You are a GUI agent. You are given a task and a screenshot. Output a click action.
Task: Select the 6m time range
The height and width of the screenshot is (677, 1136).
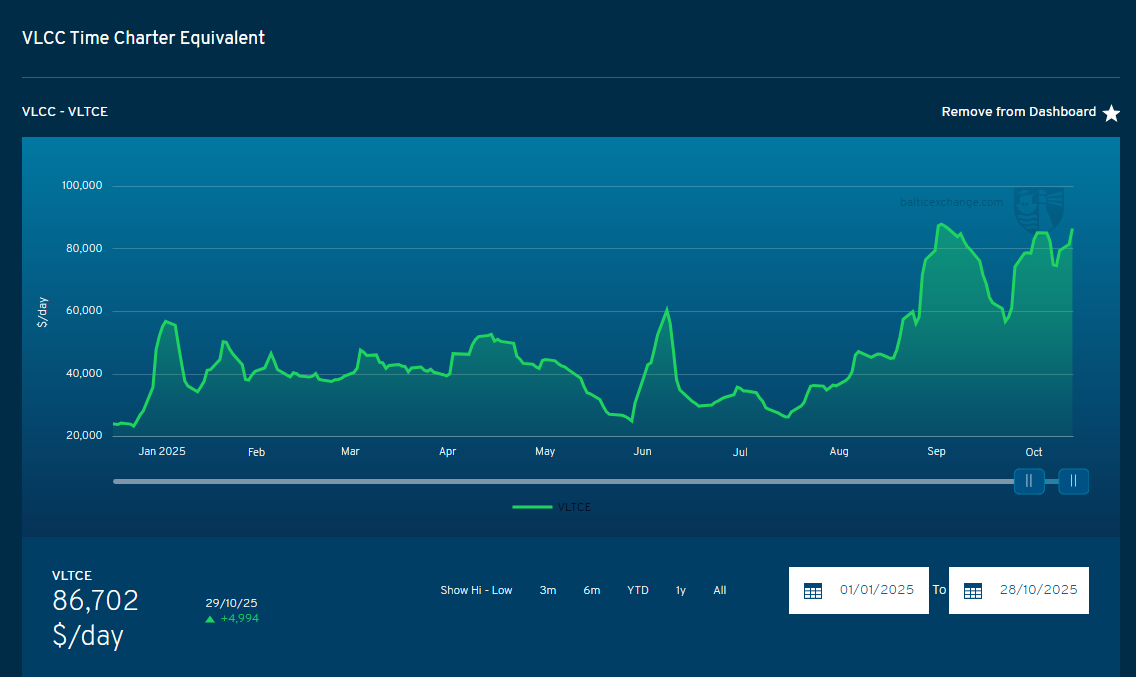tap(592, 590)
